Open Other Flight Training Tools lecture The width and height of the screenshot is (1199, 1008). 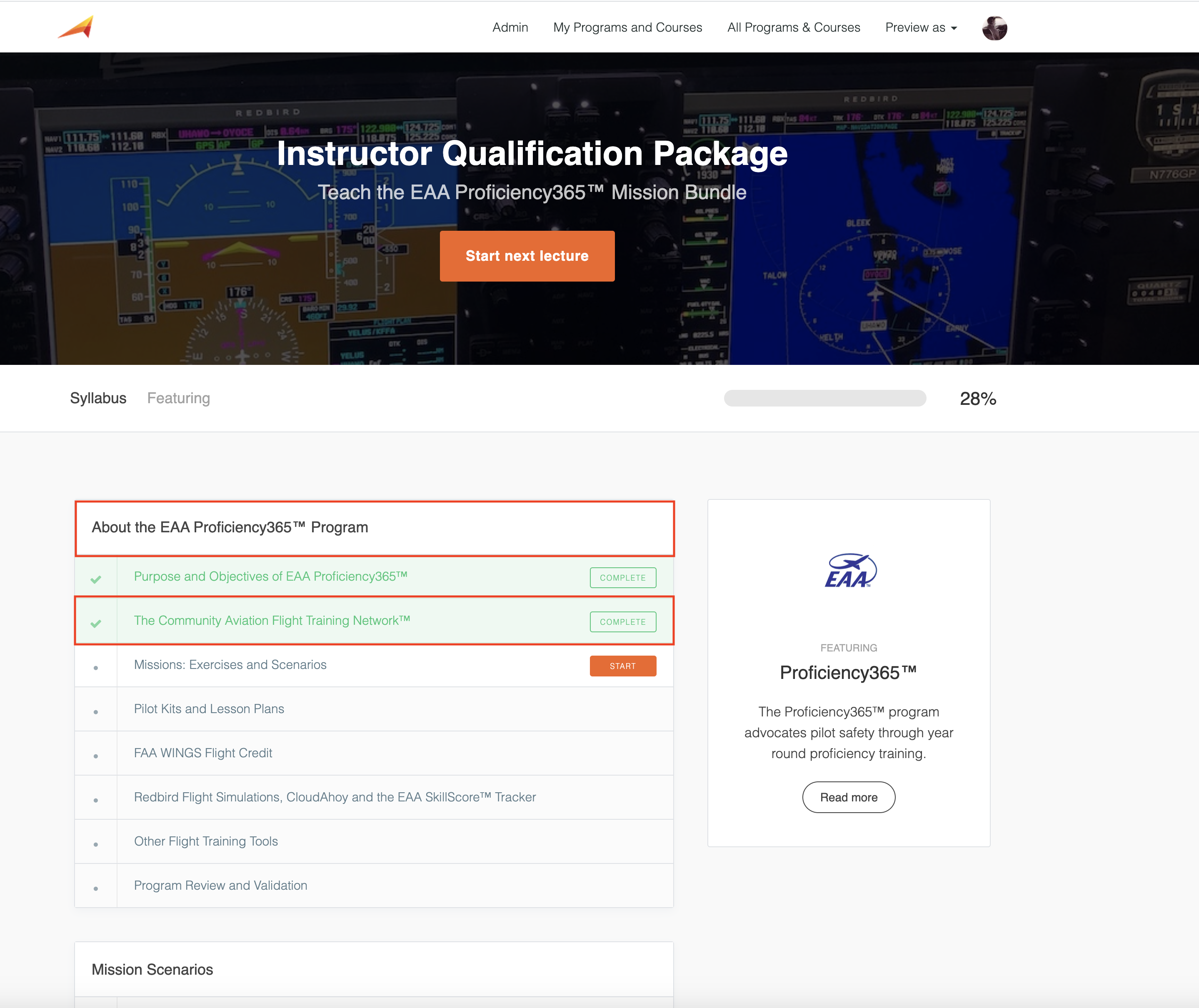tap(206, 841)
